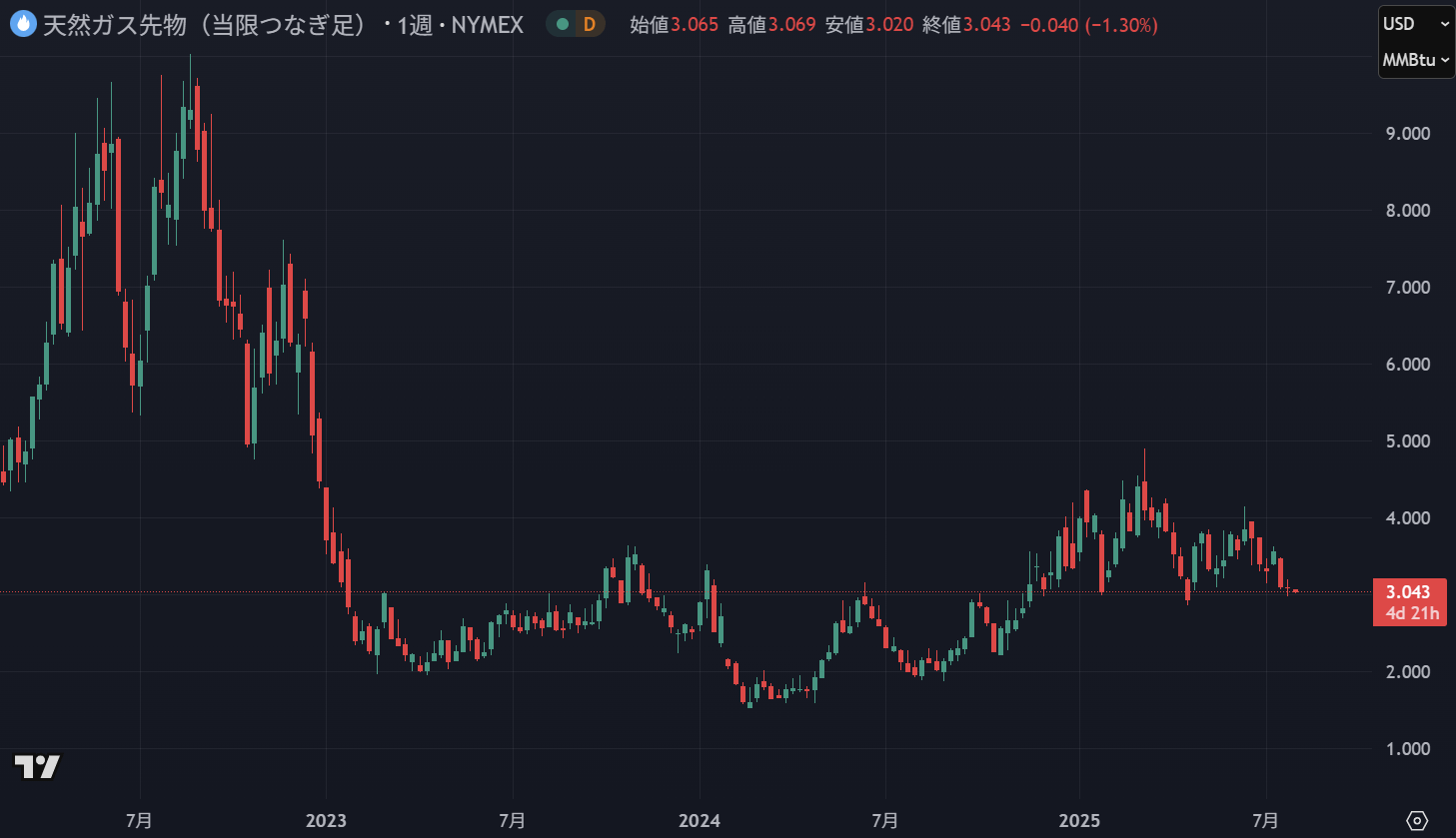
Task: Open the USD currency dropdown
Action: point(1416,23)
